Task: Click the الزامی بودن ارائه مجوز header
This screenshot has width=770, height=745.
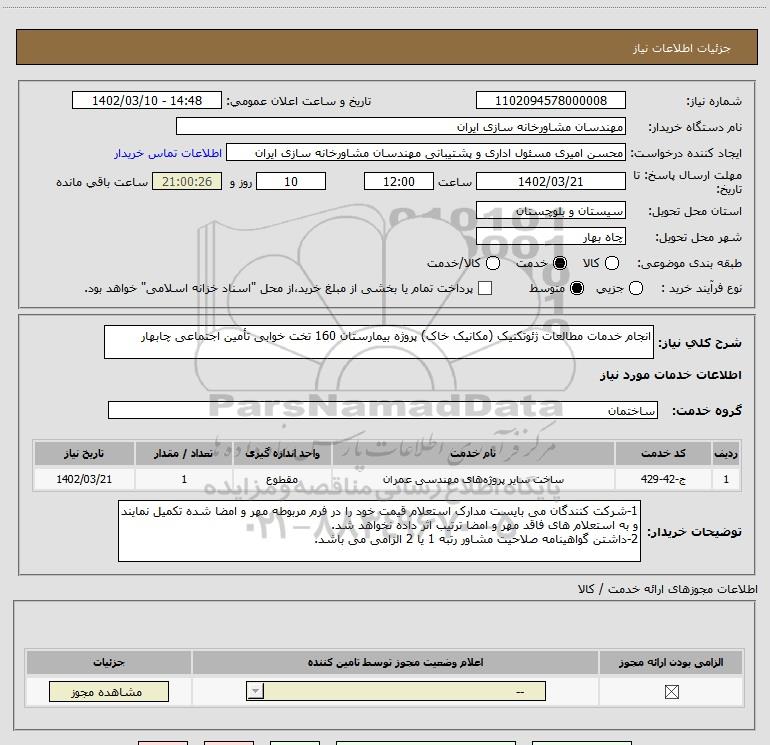Action: pyautogui.click(x=671, y=662)
